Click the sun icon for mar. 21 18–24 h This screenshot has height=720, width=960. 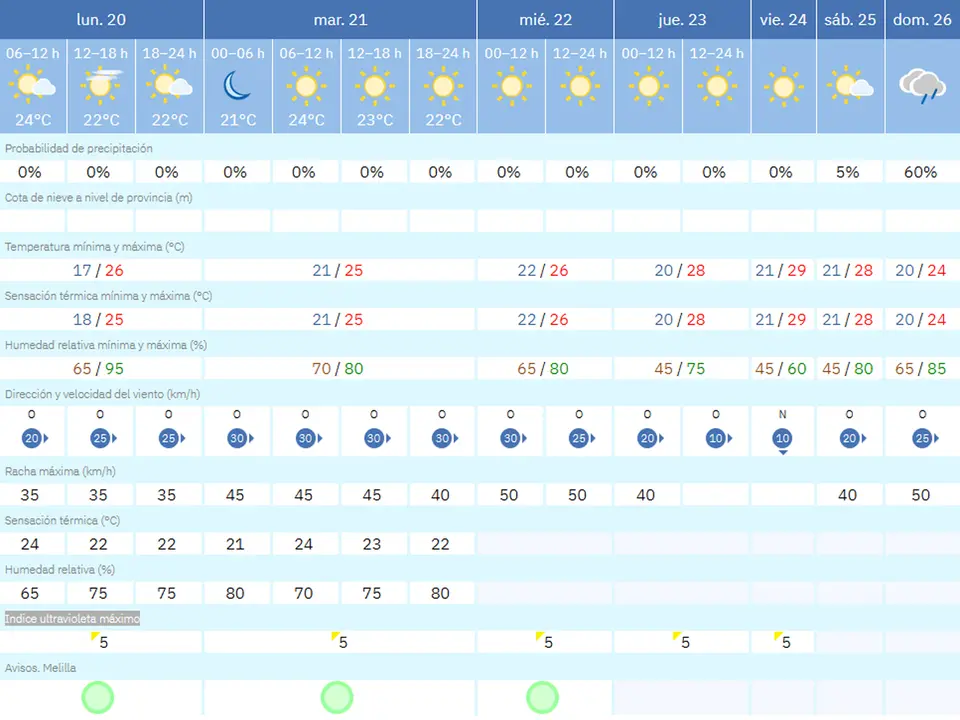coord(443,86)
